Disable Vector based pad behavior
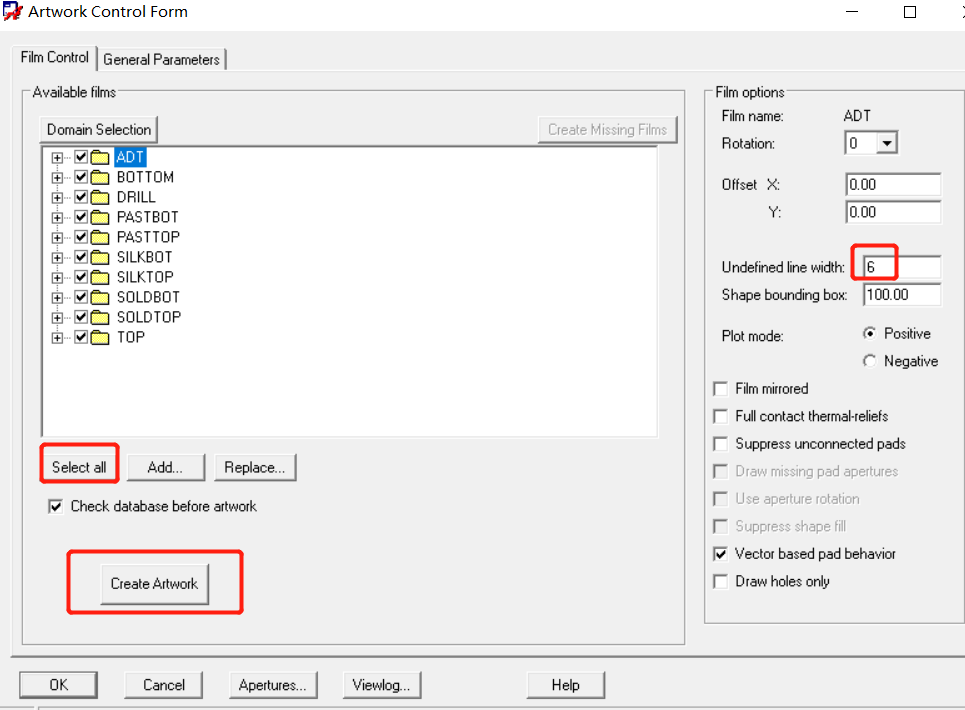 point(720,554)
